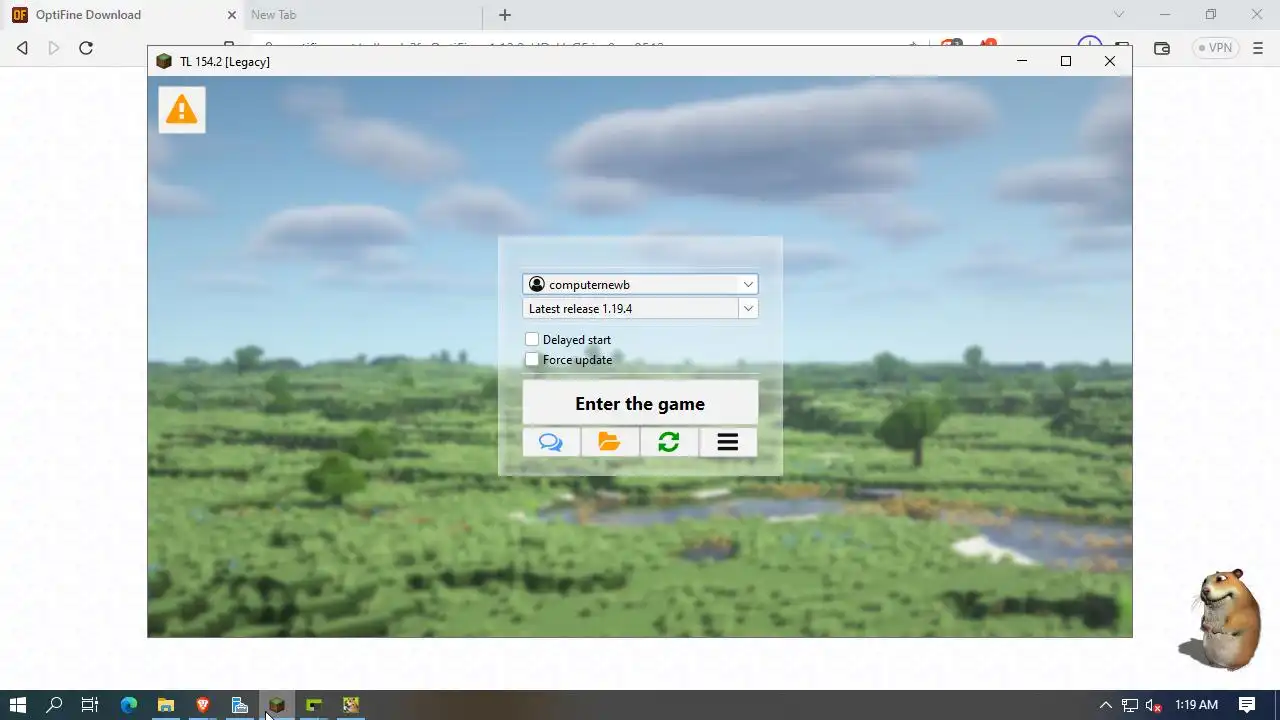The width and height of the screenshot is (1280, 720).
Task: Minimize the TL 154.2 launcher window
Action: (1022, 61)
